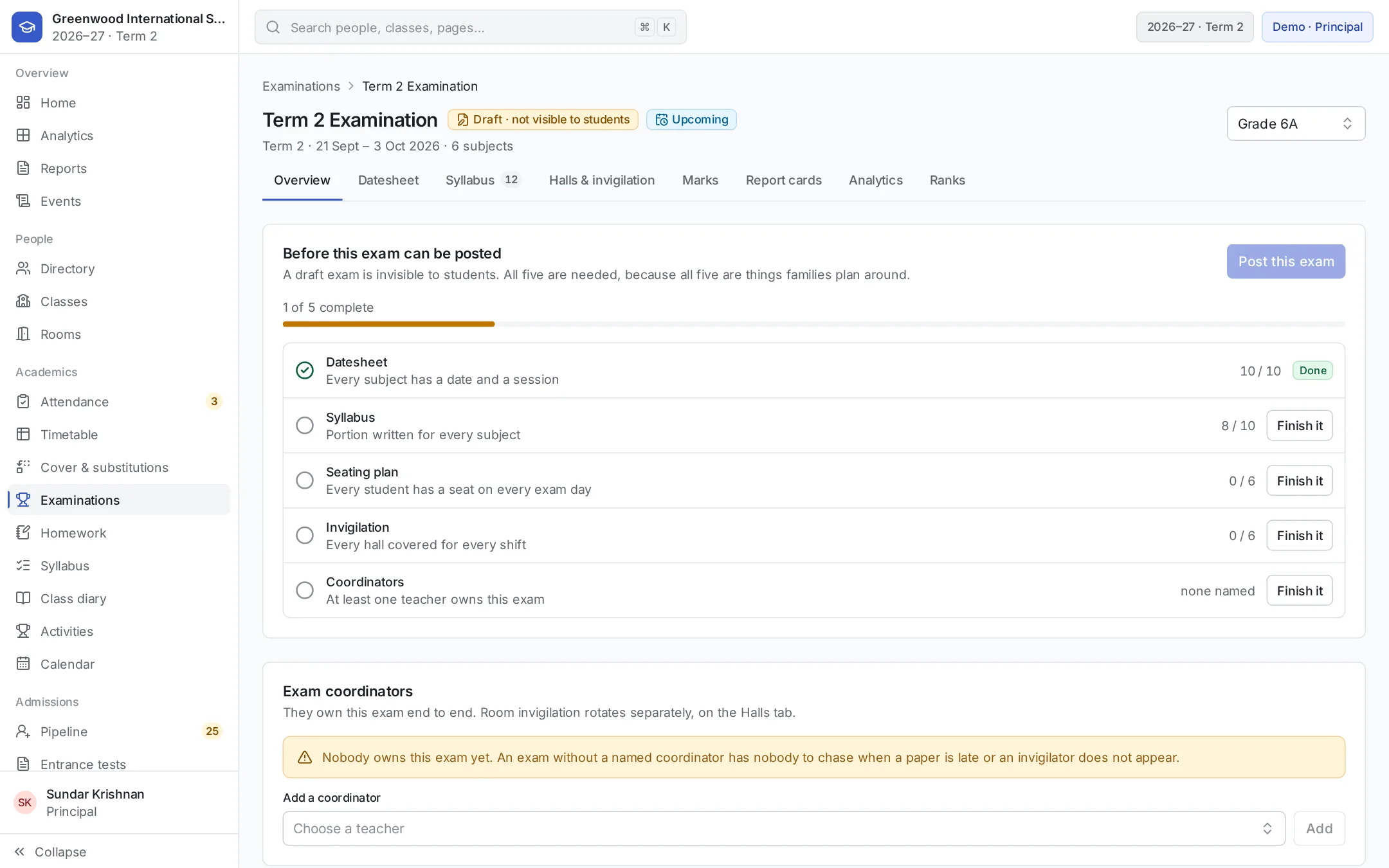Click the Rooms door icon
This screenshot has height=868, width=1389.
(23, 334)
